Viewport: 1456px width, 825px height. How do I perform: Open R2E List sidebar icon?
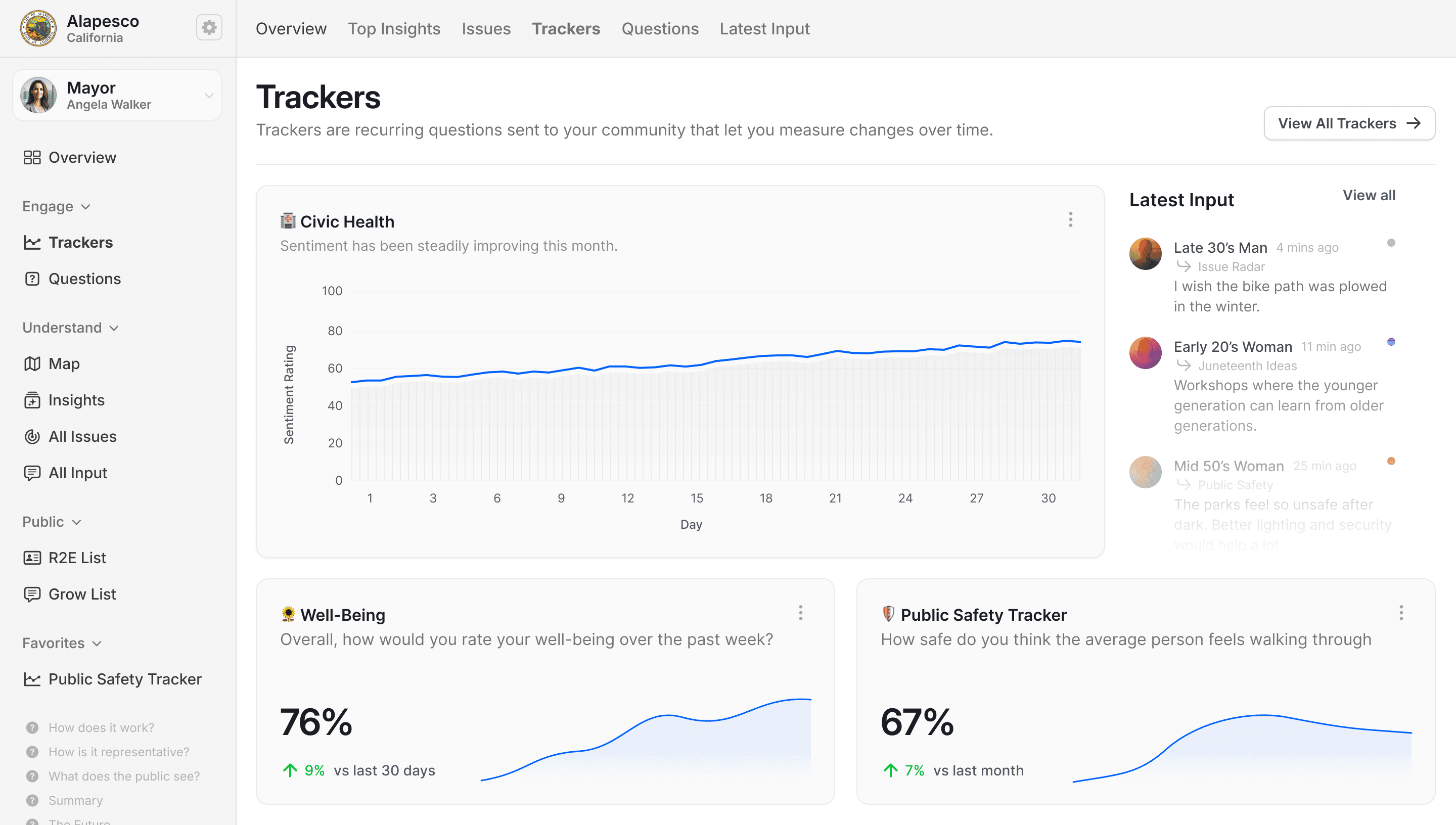[x=32, y=558]
